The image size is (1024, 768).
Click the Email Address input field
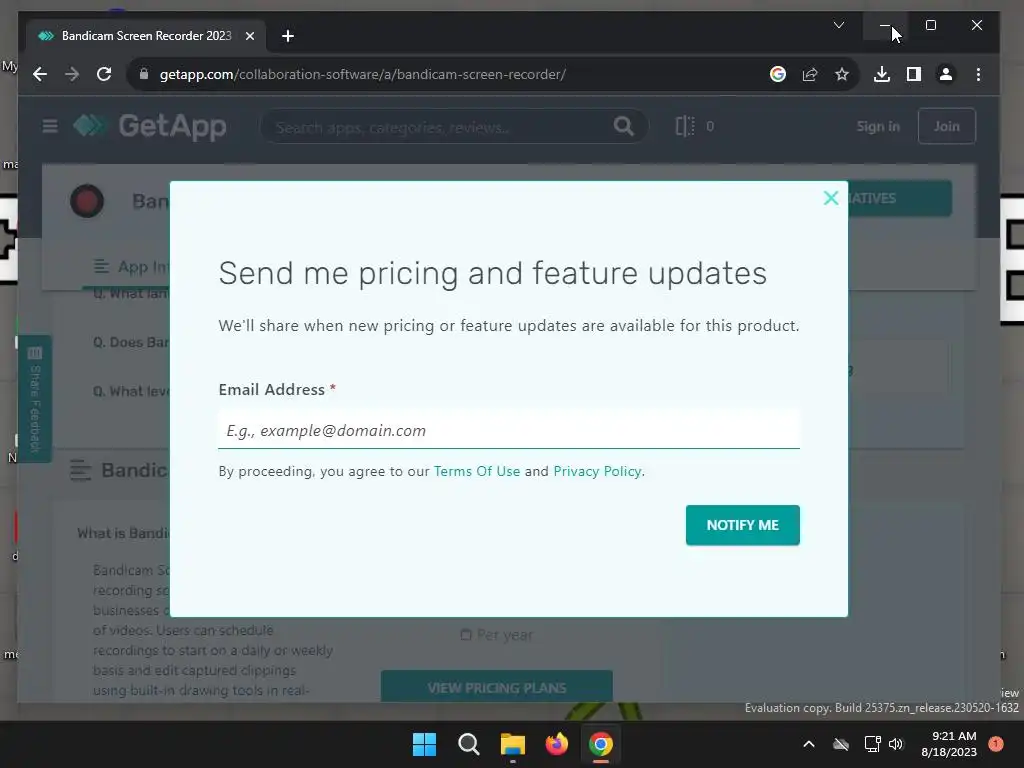(x=509, y=430)
